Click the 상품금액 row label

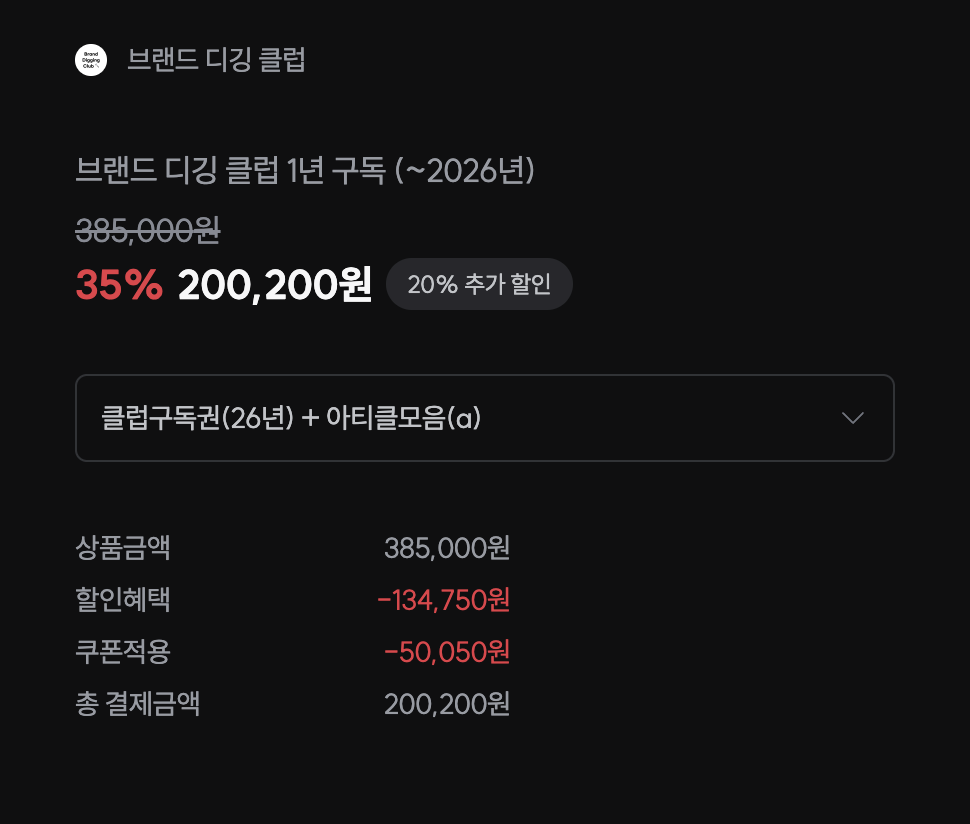pos(123,548)
